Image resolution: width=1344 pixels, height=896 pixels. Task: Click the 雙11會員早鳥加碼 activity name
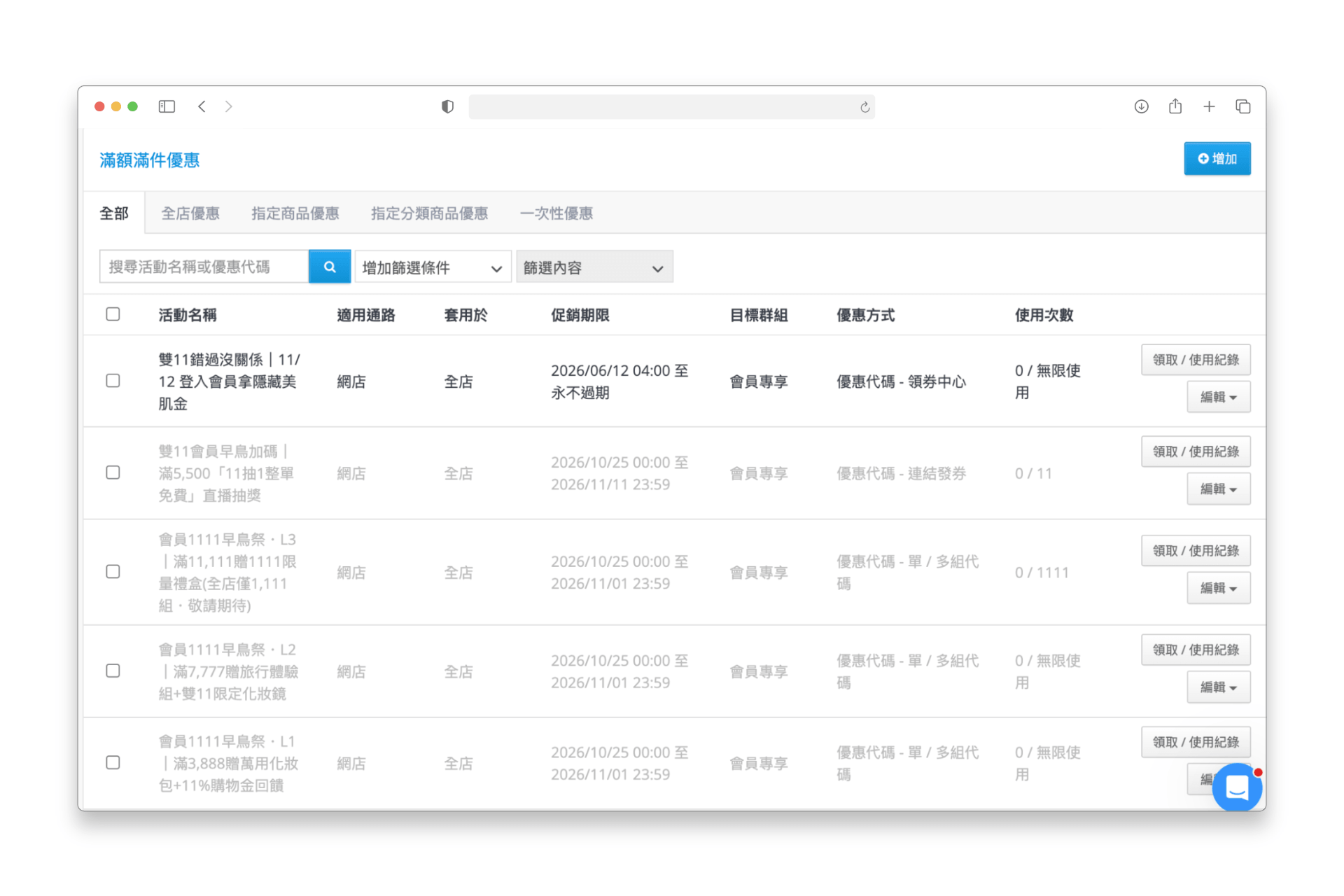tap(226, 473)
